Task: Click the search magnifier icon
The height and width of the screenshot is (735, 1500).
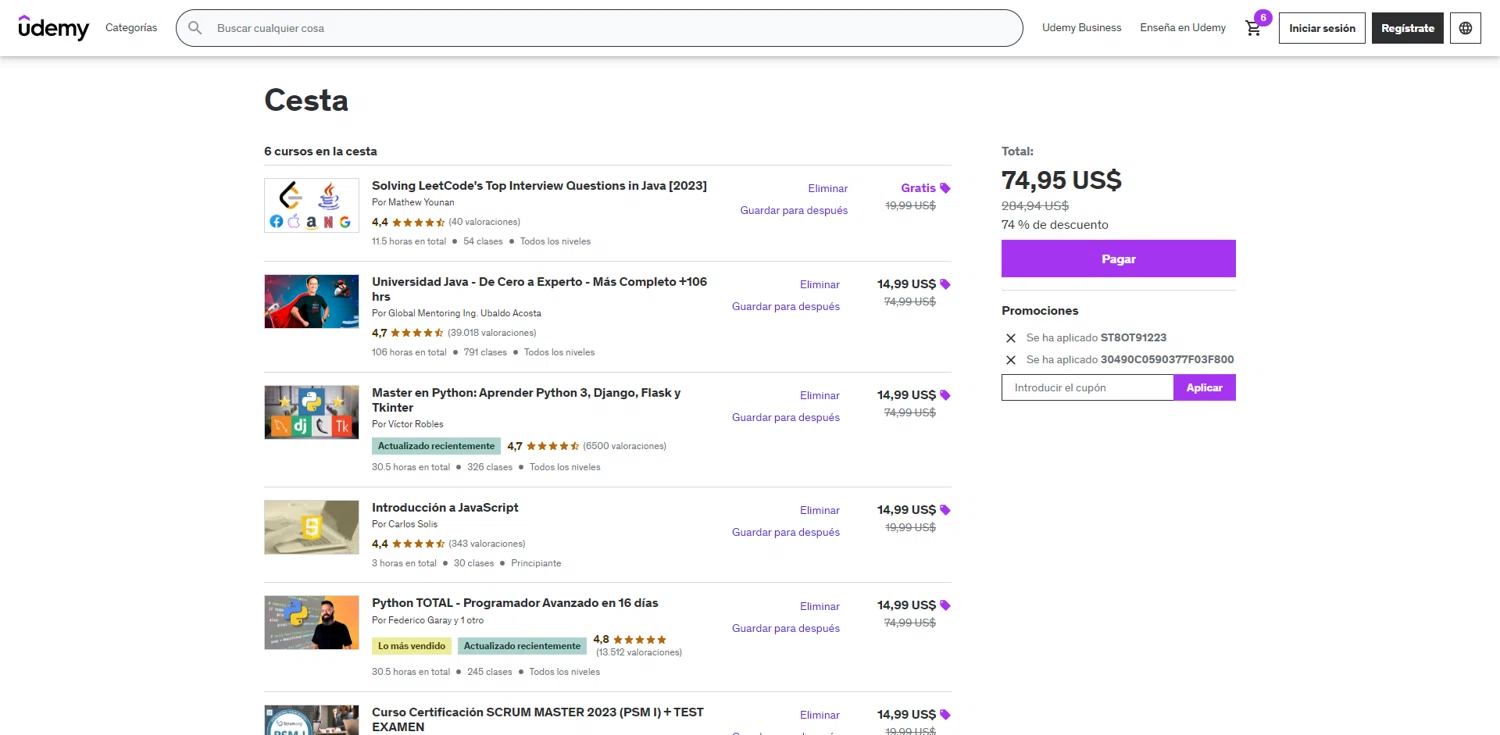Action: [x=195, y=28]
